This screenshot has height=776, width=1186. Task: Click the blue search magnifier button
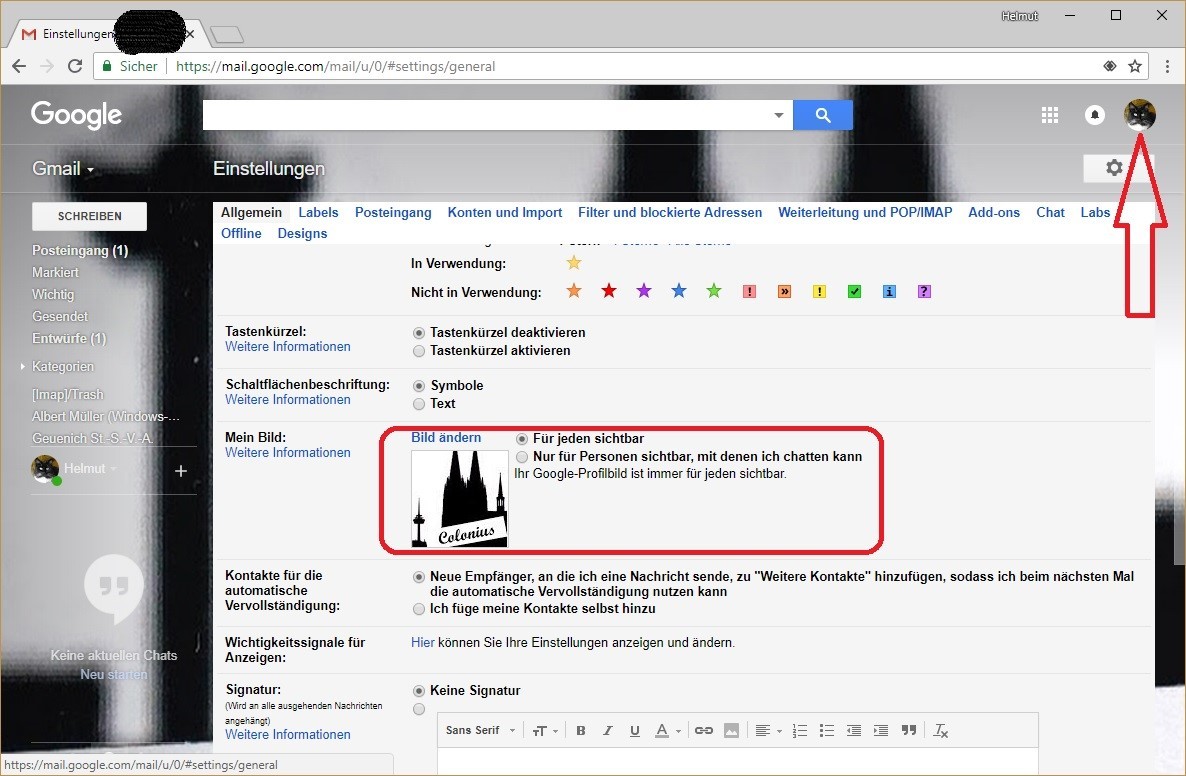[823, 115]
